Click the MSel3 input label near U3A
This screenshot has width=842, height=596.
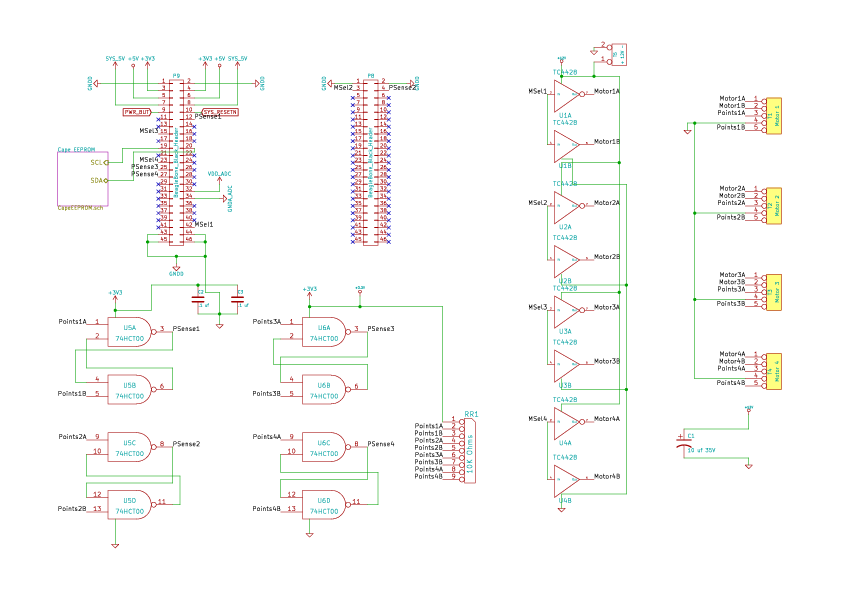[x=538, y=308]
